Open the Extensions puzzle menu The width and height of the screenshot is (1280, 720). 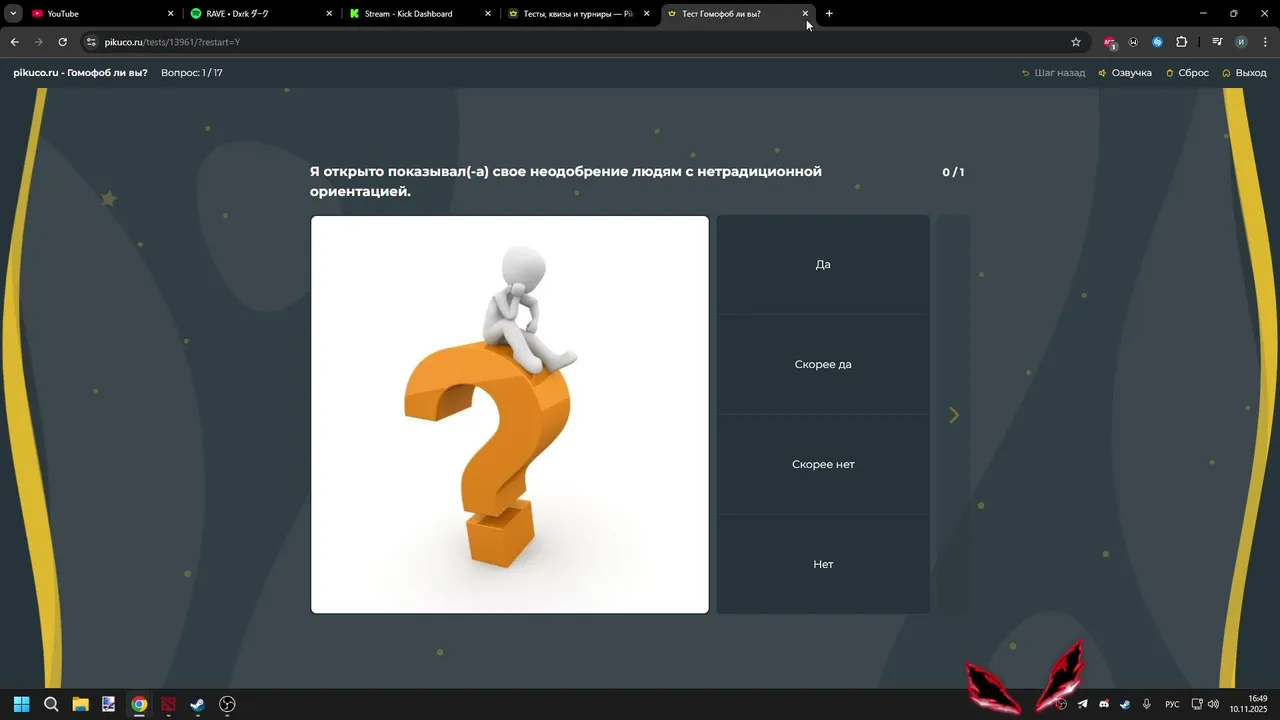[x=1181, y=42]
